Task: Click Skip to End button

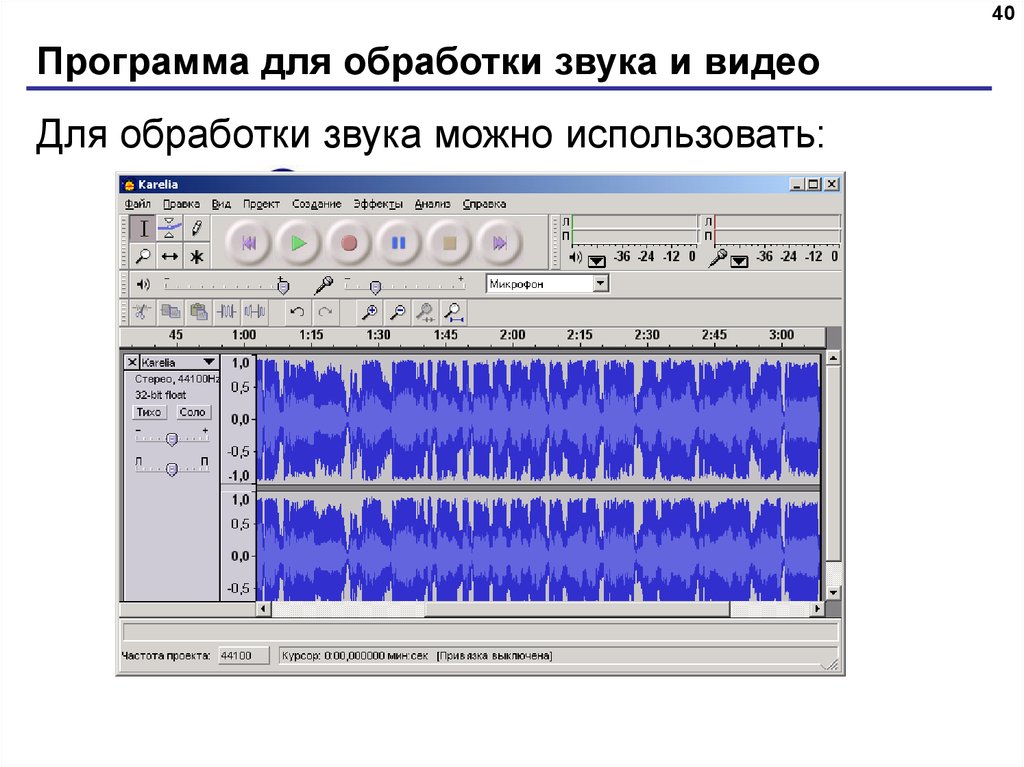Action: pyautogui.click(x=500, y=244)
